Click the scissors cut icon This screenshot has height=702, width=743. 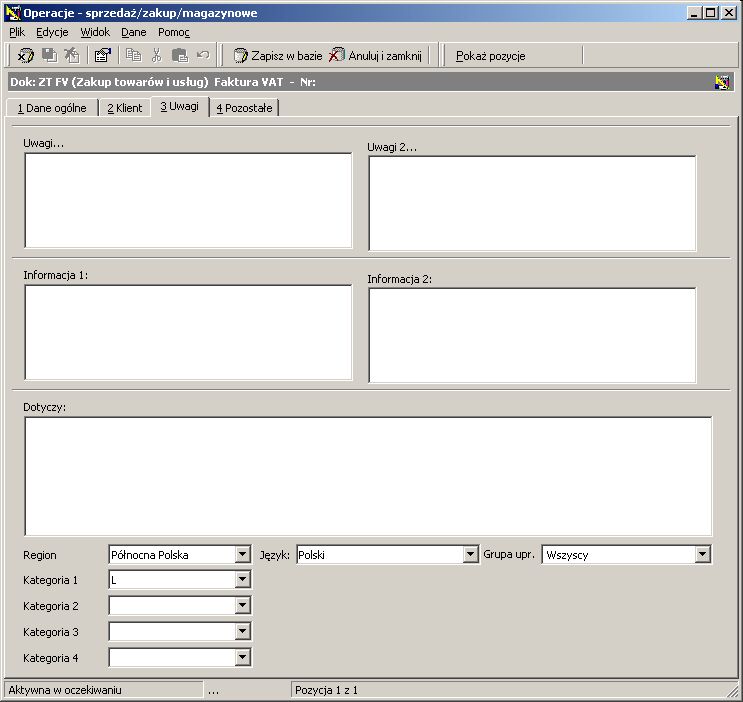[156, 55]
